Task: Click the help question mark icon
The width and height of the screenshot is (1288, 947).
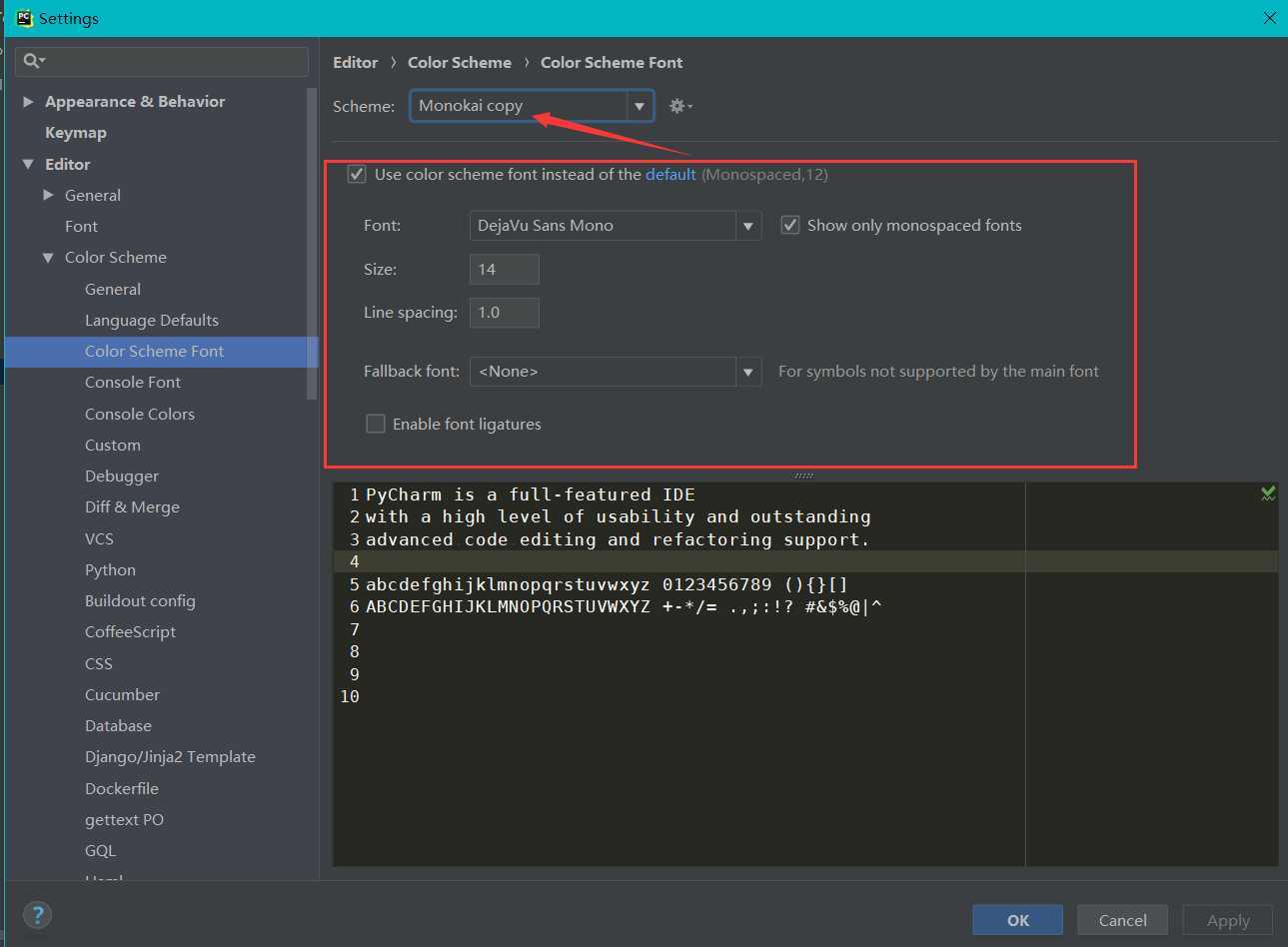Action: pos(37,914)
